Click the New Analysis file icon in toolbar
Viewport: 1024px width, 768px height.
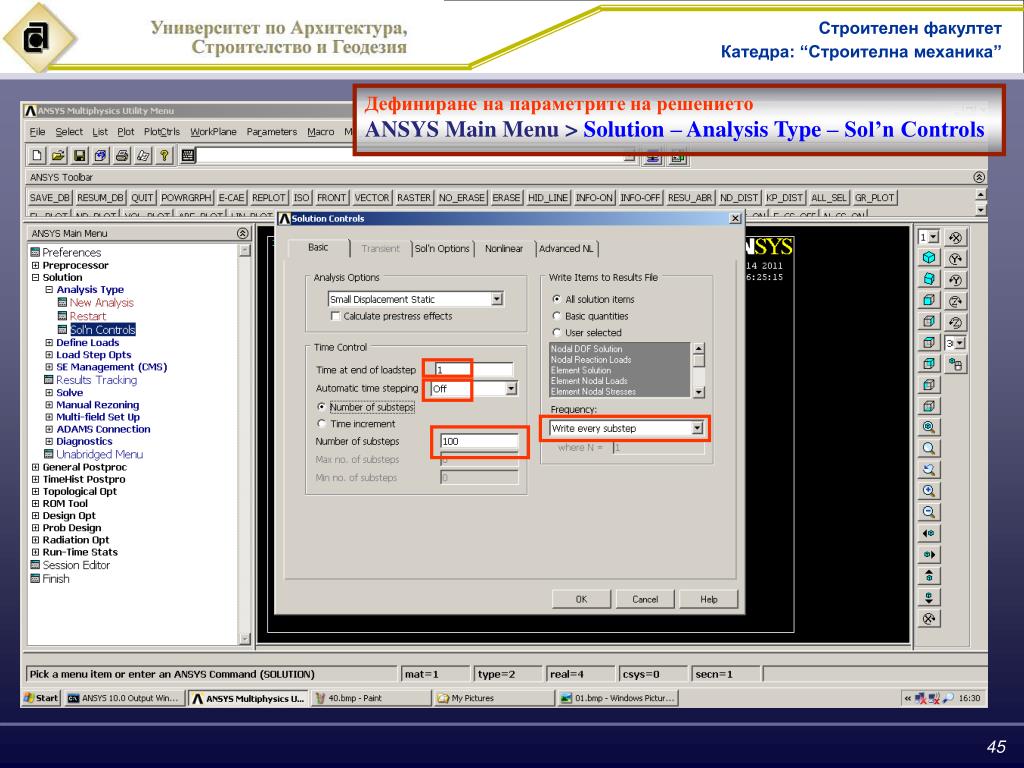click(37, 155)
